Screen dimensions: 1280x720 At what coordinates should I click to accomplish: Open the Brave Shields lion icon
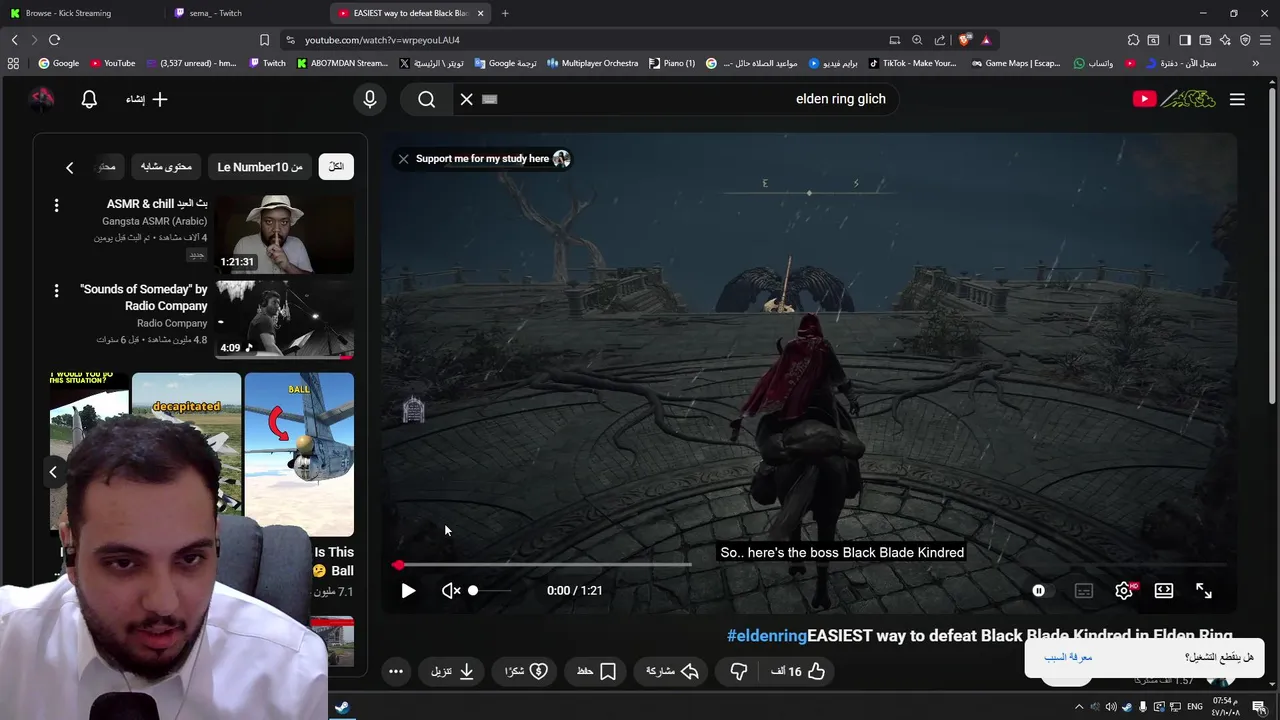[x=964, y=40]
